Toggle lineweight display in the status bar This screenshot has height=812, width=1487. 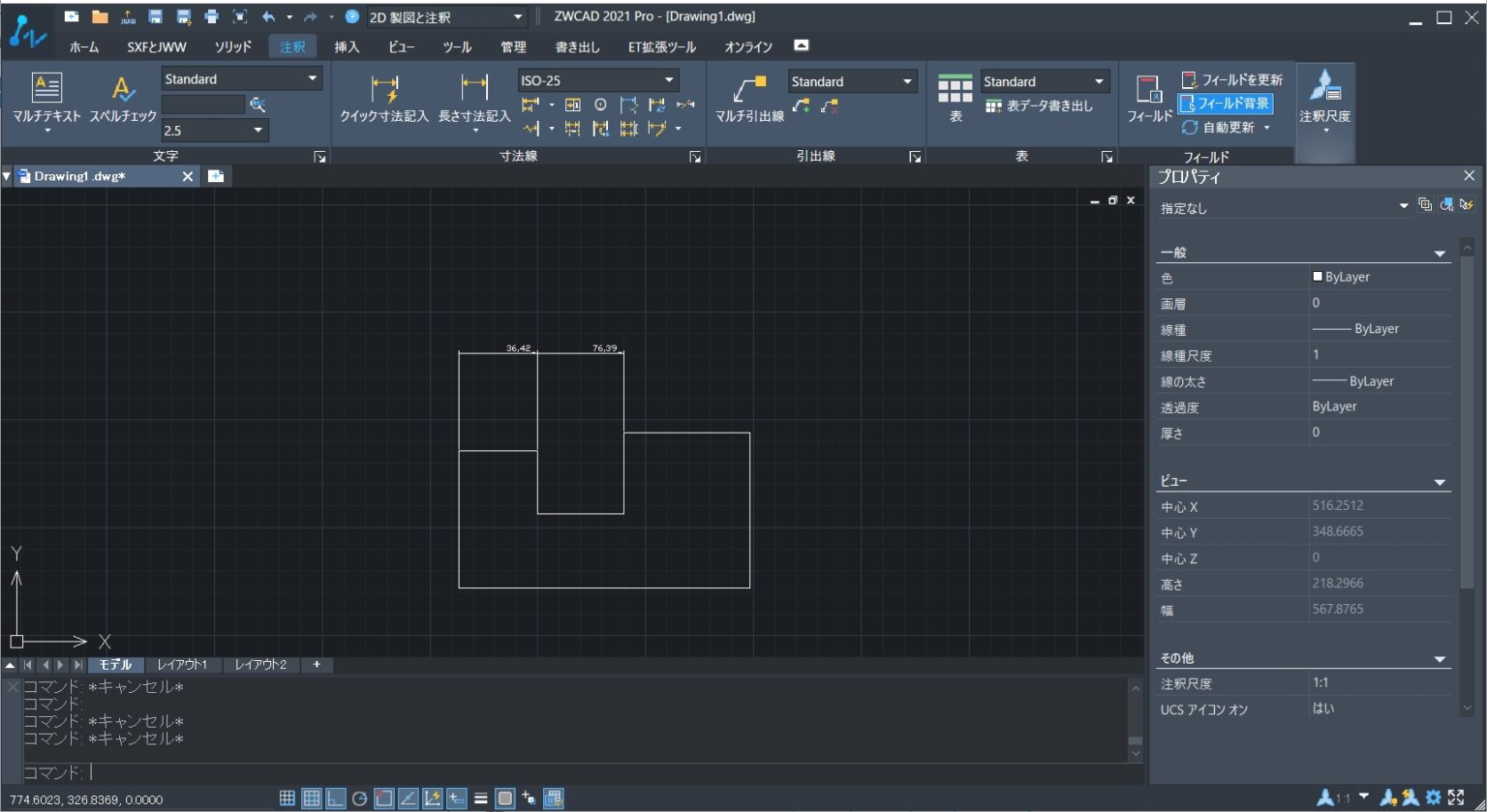(x=481, y=798)
